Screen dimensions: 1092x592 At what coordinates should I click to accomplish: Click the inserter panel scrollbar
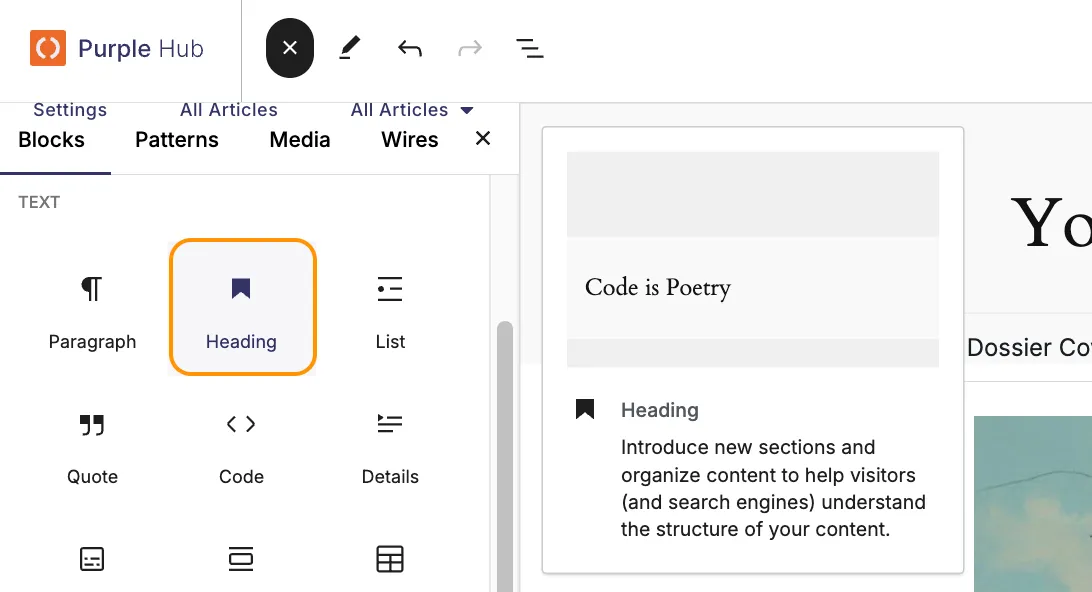pos(505,456)
